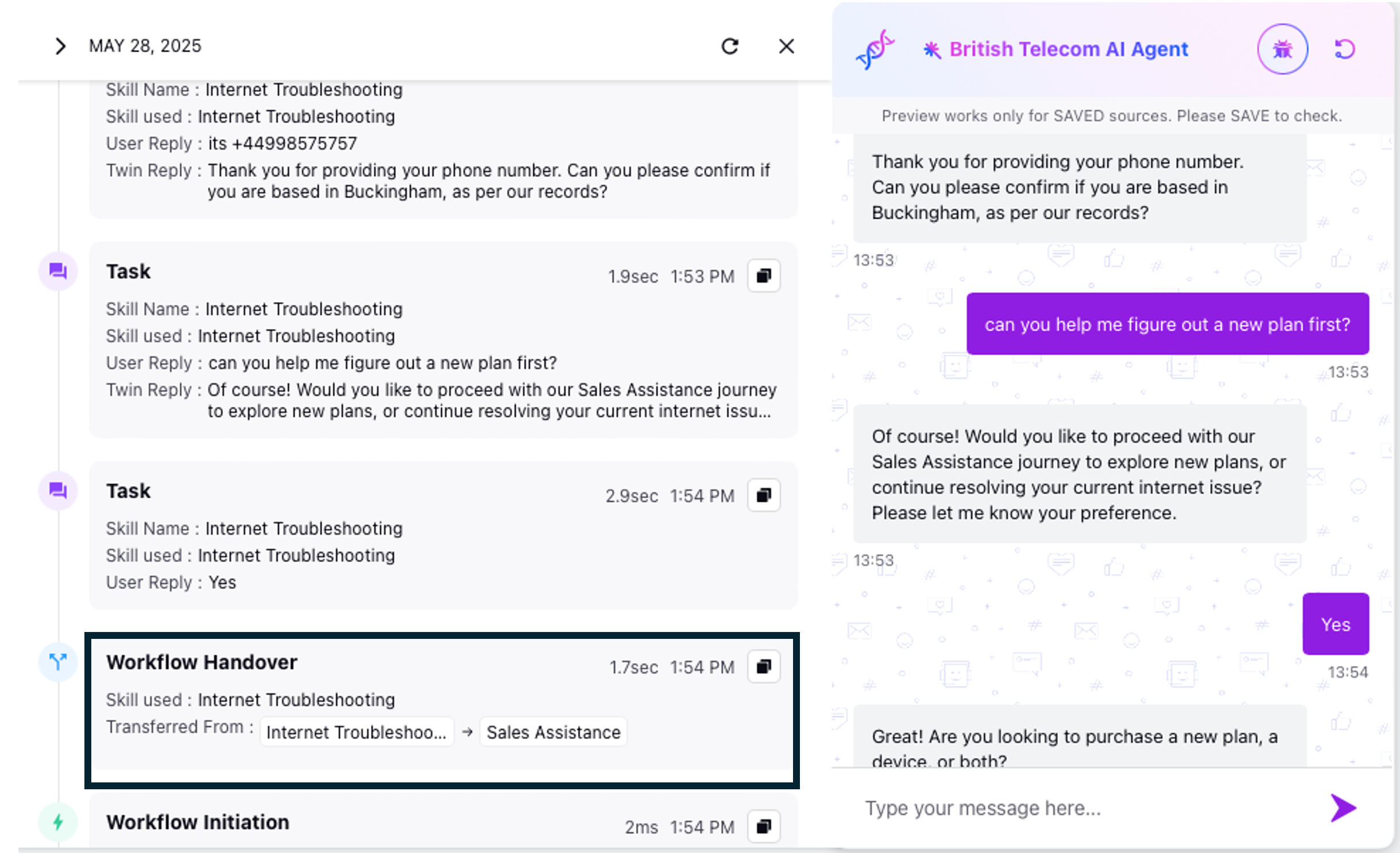Copy the 1:53 PM Task entry
Screen dimensions: 1400x853
(763, 276)
